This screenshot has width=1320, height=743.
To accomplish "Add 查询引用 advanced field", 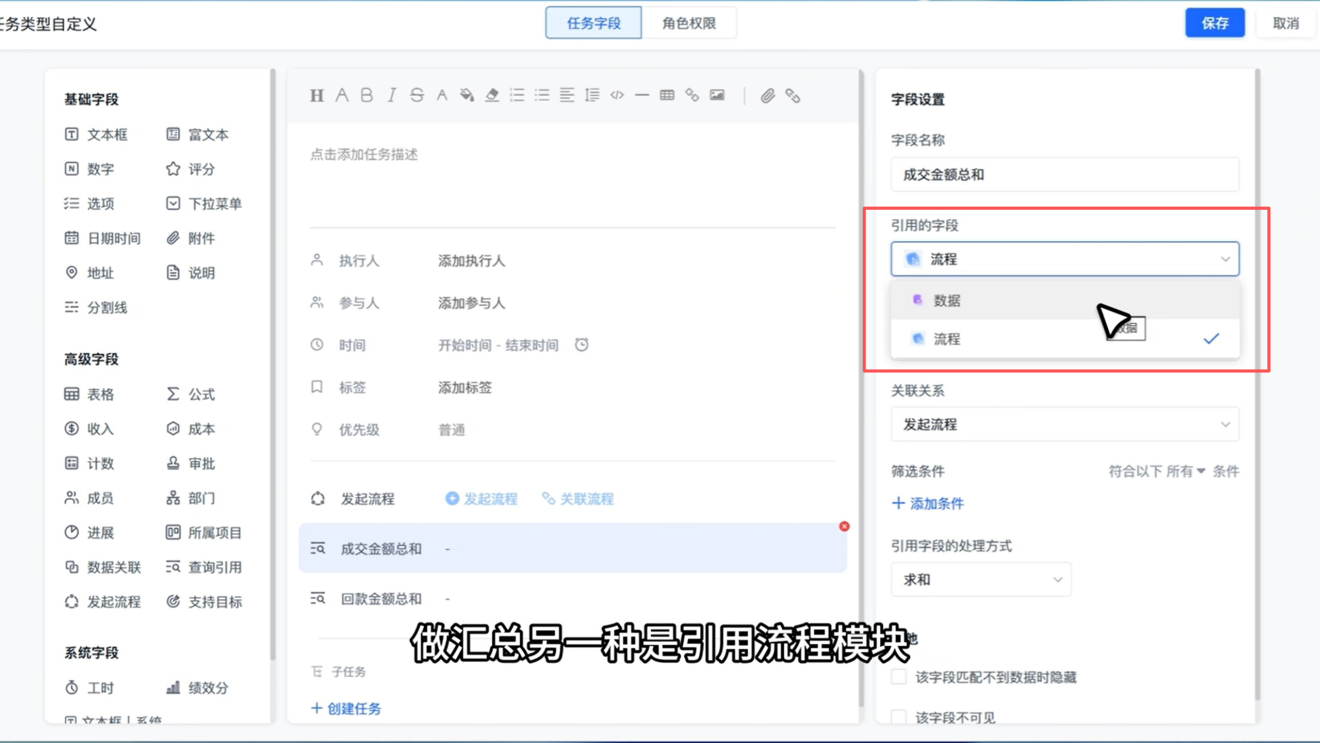I will (204, 567).
